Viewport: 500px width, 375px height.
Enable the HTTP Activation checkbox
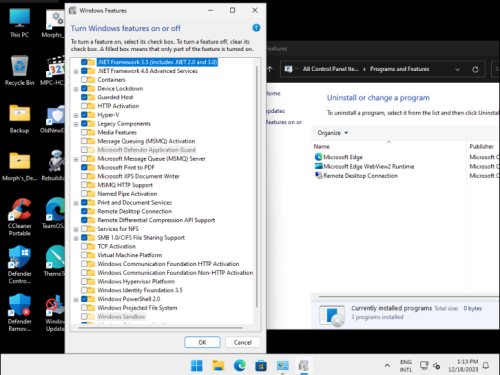[x=84, y=106]
